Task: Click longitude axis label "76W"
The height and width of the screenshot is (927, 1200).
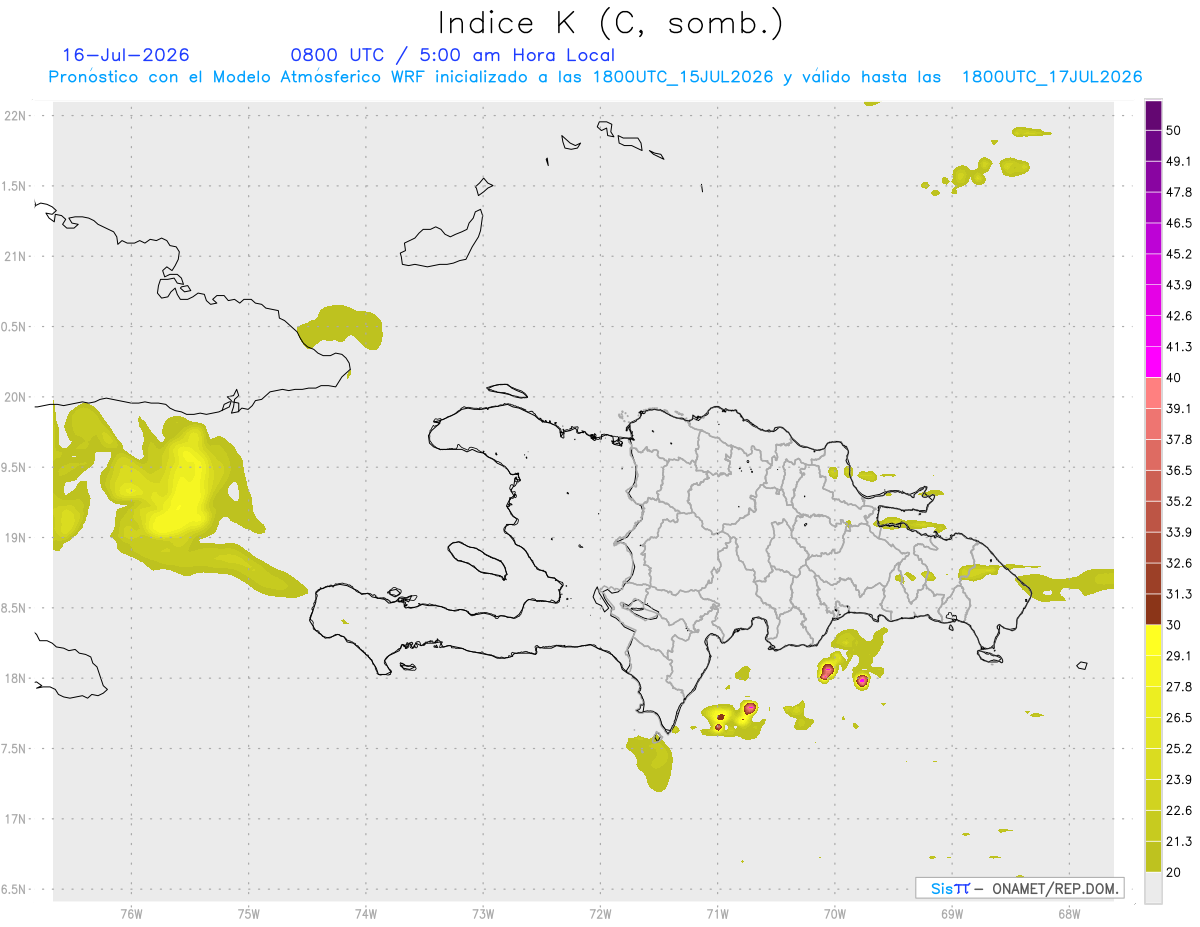Action: point(131,913)
